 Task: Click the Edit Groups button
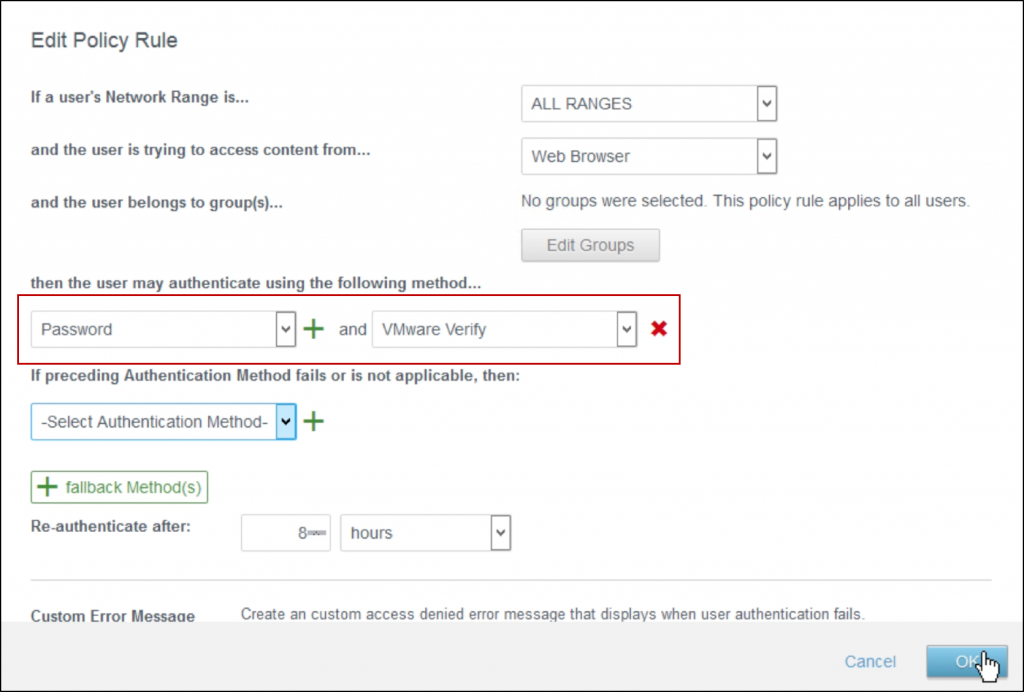point(590,245)
